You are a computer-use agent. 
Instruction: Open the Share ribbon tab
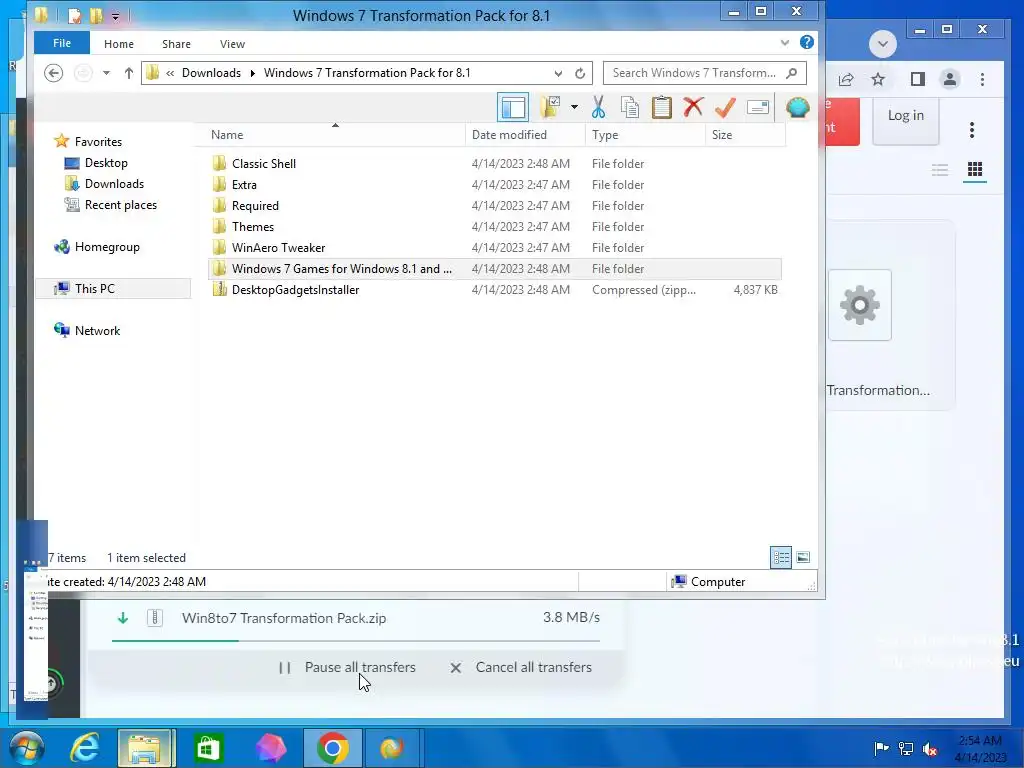click(176, 44)
